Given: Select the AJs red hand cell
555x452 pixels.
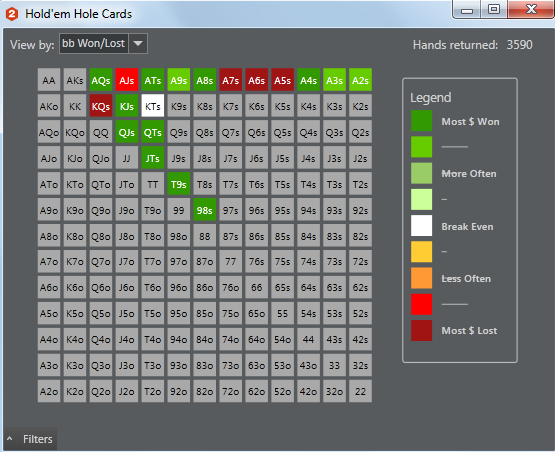Looking at the screenshot, I should [x=127, y=80].
